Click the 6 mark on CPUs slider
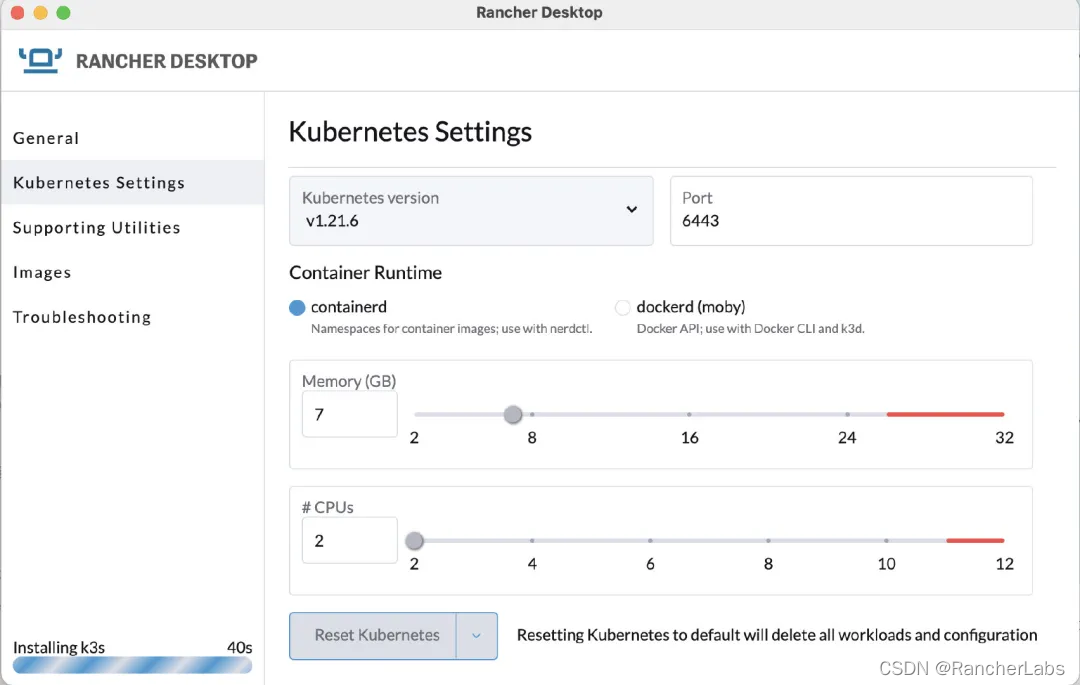 pos(650,564)
